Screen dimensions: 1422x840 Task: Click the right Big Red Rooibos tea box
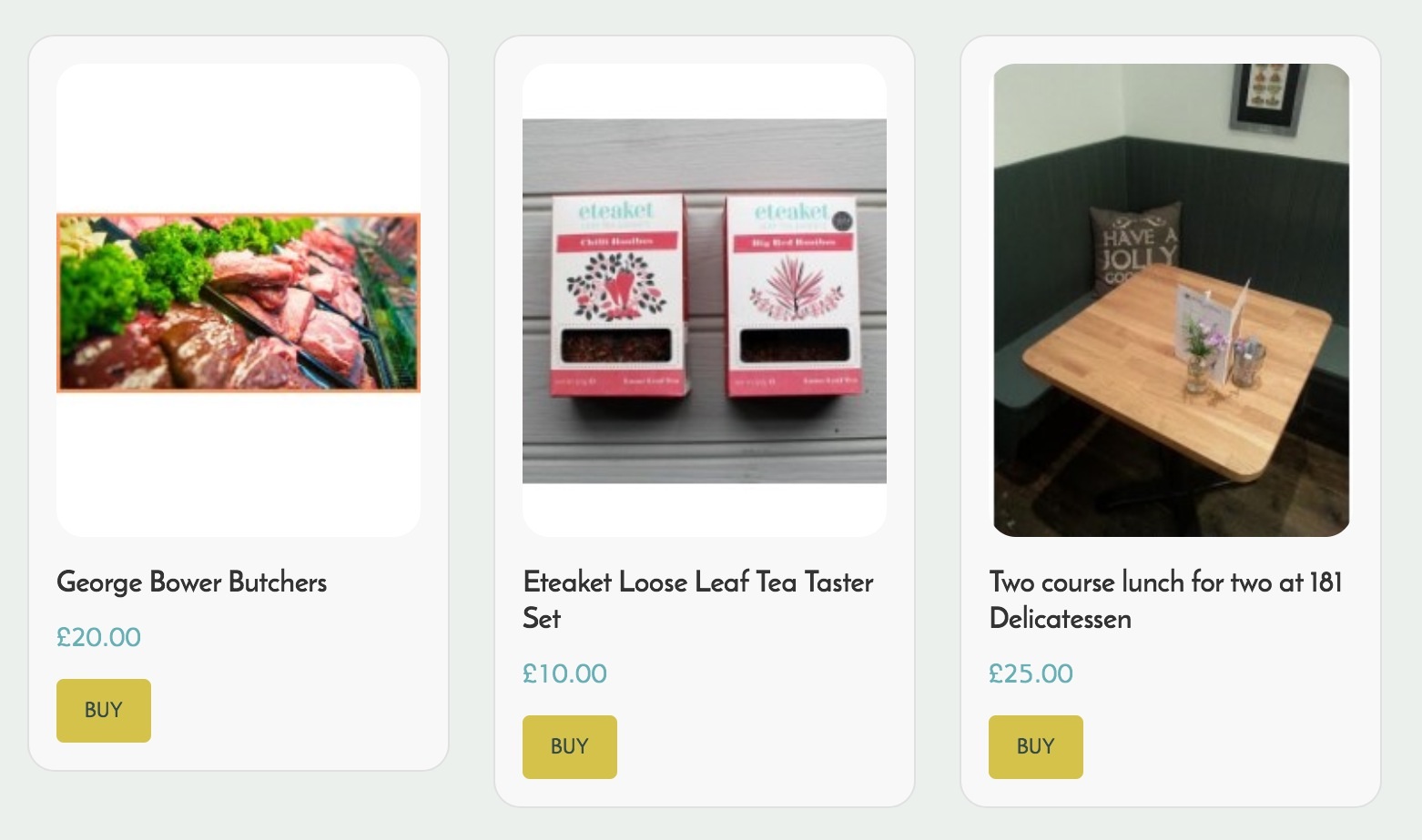pos(792,295)
